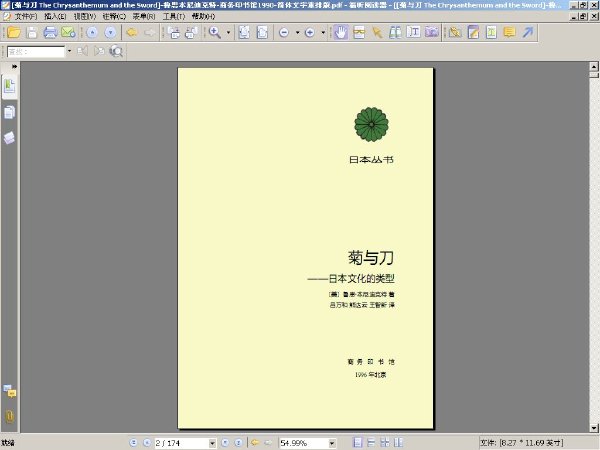Viewport: 600px width, 450px height.
Task: Open the Comments panel icon
Action: coord(10,391)
